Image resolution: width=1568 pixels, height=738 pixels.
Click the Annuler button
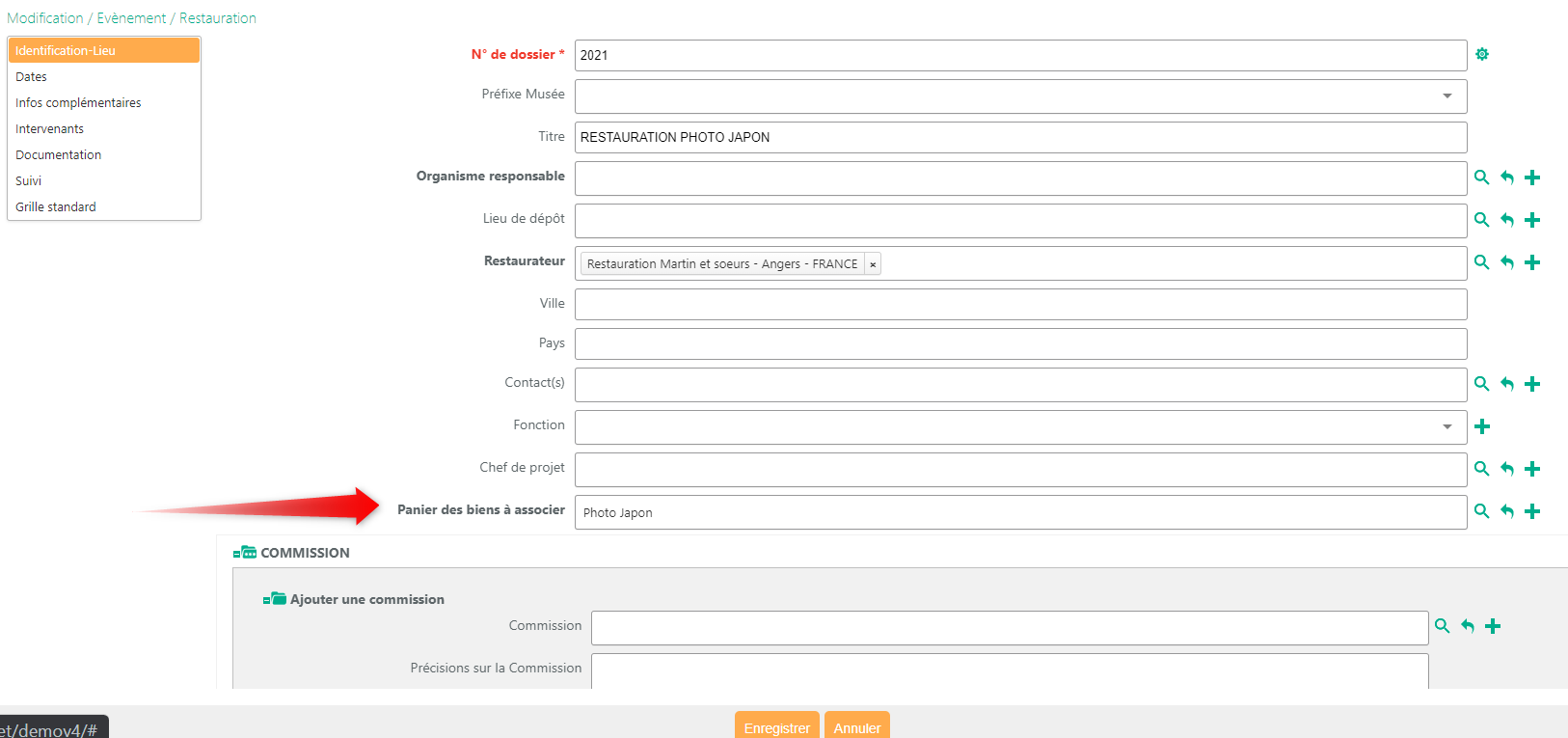click(857, 727)
